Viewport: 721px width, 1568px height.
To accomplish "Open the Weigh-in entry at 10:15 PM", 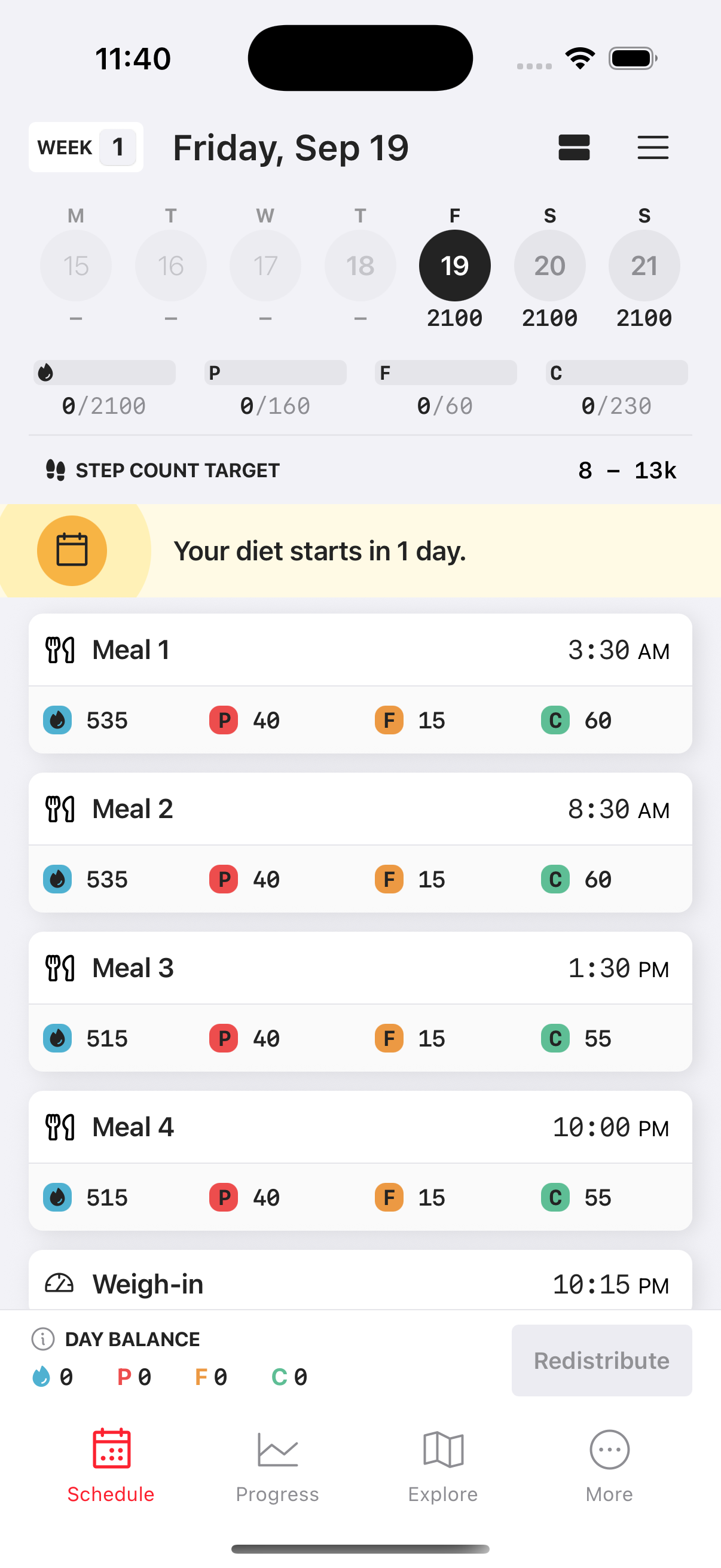I will coord(360,1283).
